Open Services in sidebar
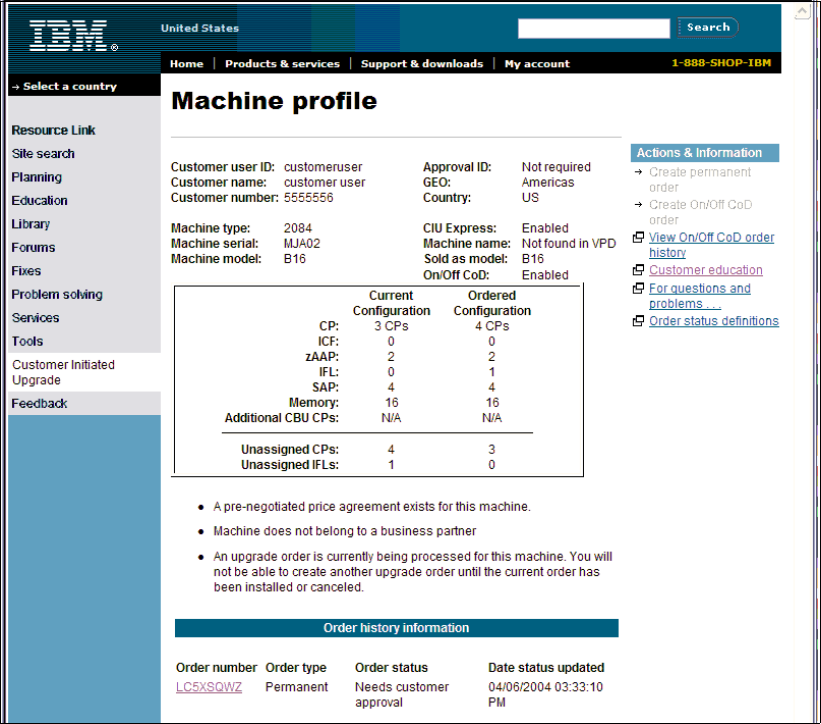The image size is (821, 724). [x=35, y=318]
